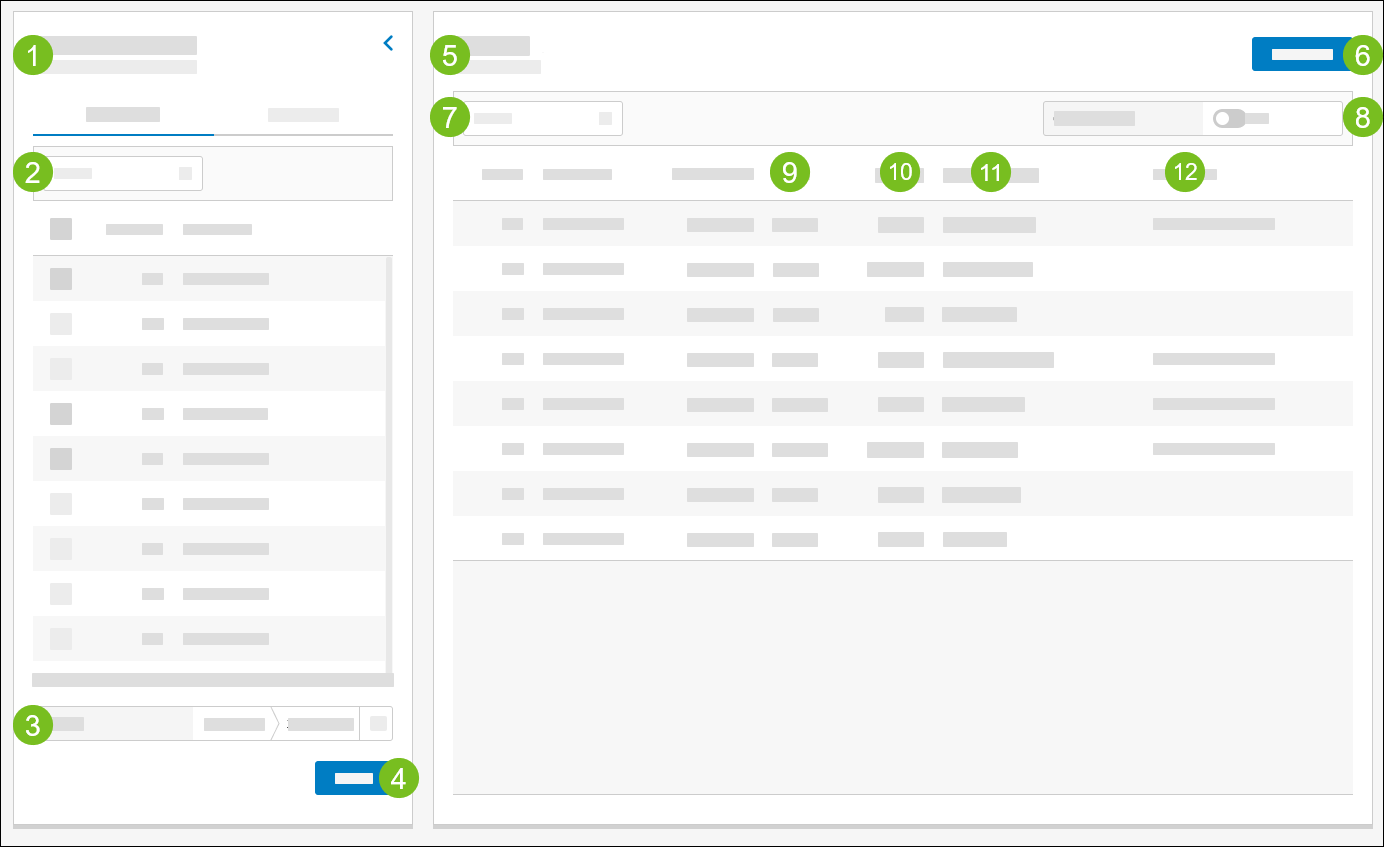Viewport: 1384px width, 847px height.
Task: Select the first data row in the right table
Action: pyautogui.click(x=902, y=224)
